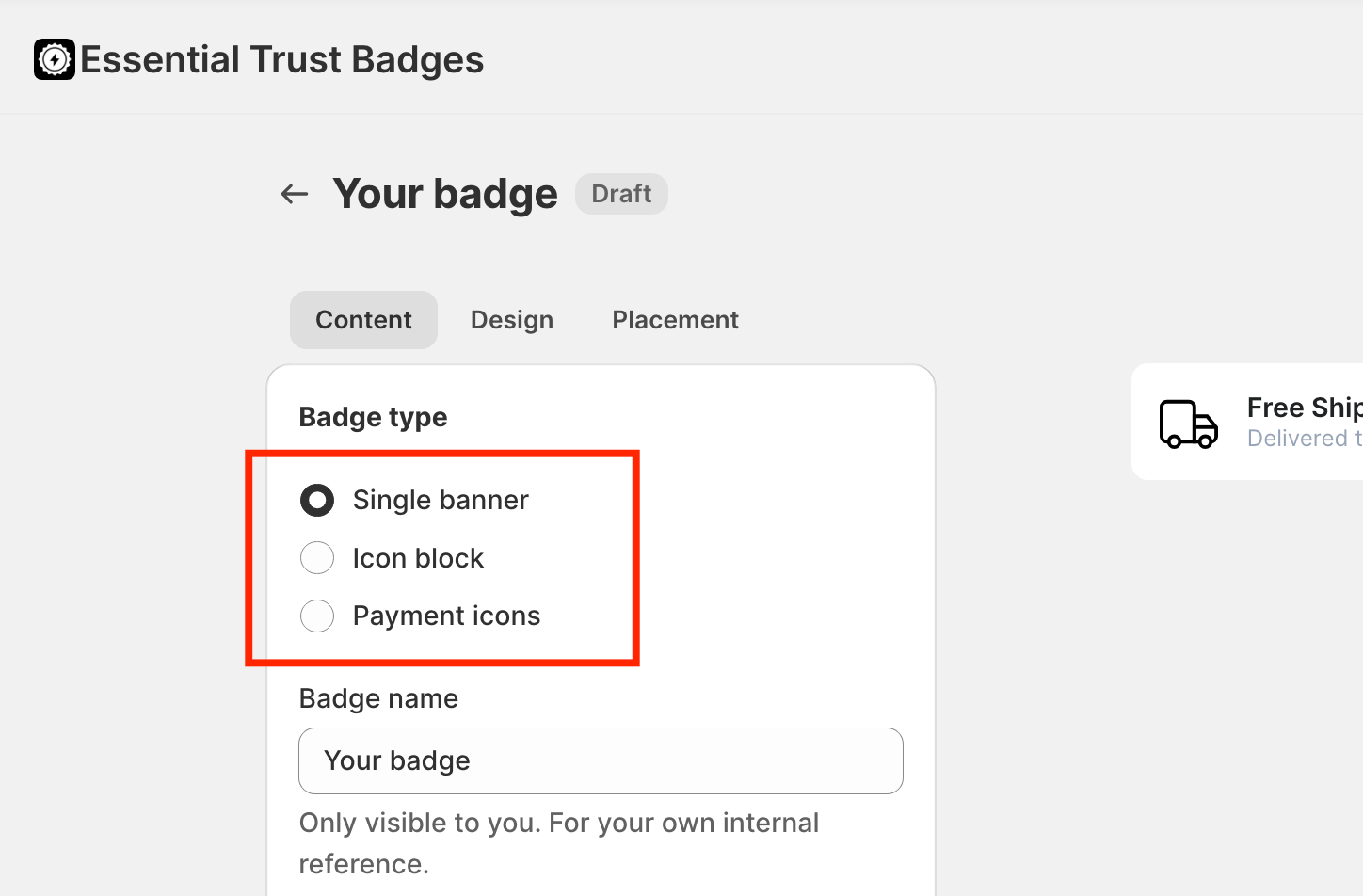Click the Icon block label text

(x=418, y=558)
